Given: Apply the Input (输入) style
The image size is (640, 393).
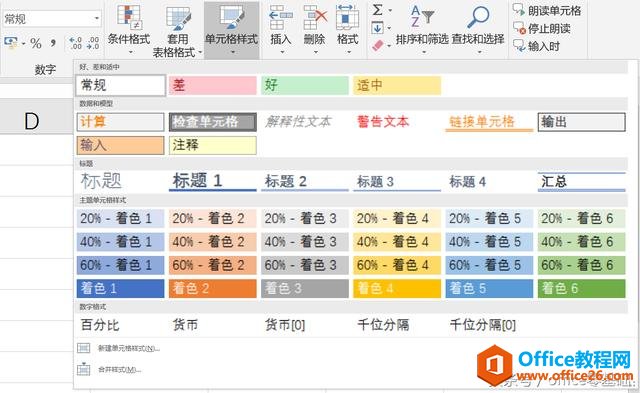Looking at the screenshot, I should [x=120, y=145].
